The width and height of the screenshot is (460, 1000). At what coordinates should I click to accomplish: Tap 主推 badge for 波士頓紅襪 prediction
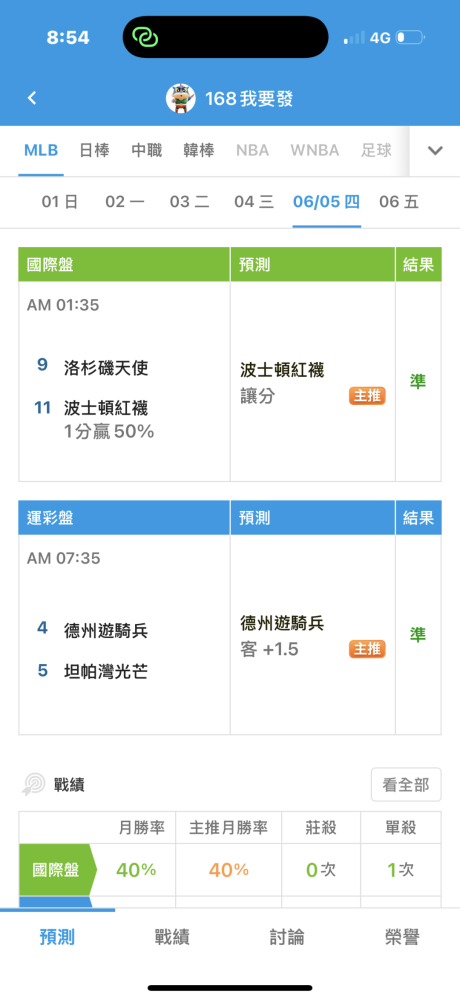(367, 395)
